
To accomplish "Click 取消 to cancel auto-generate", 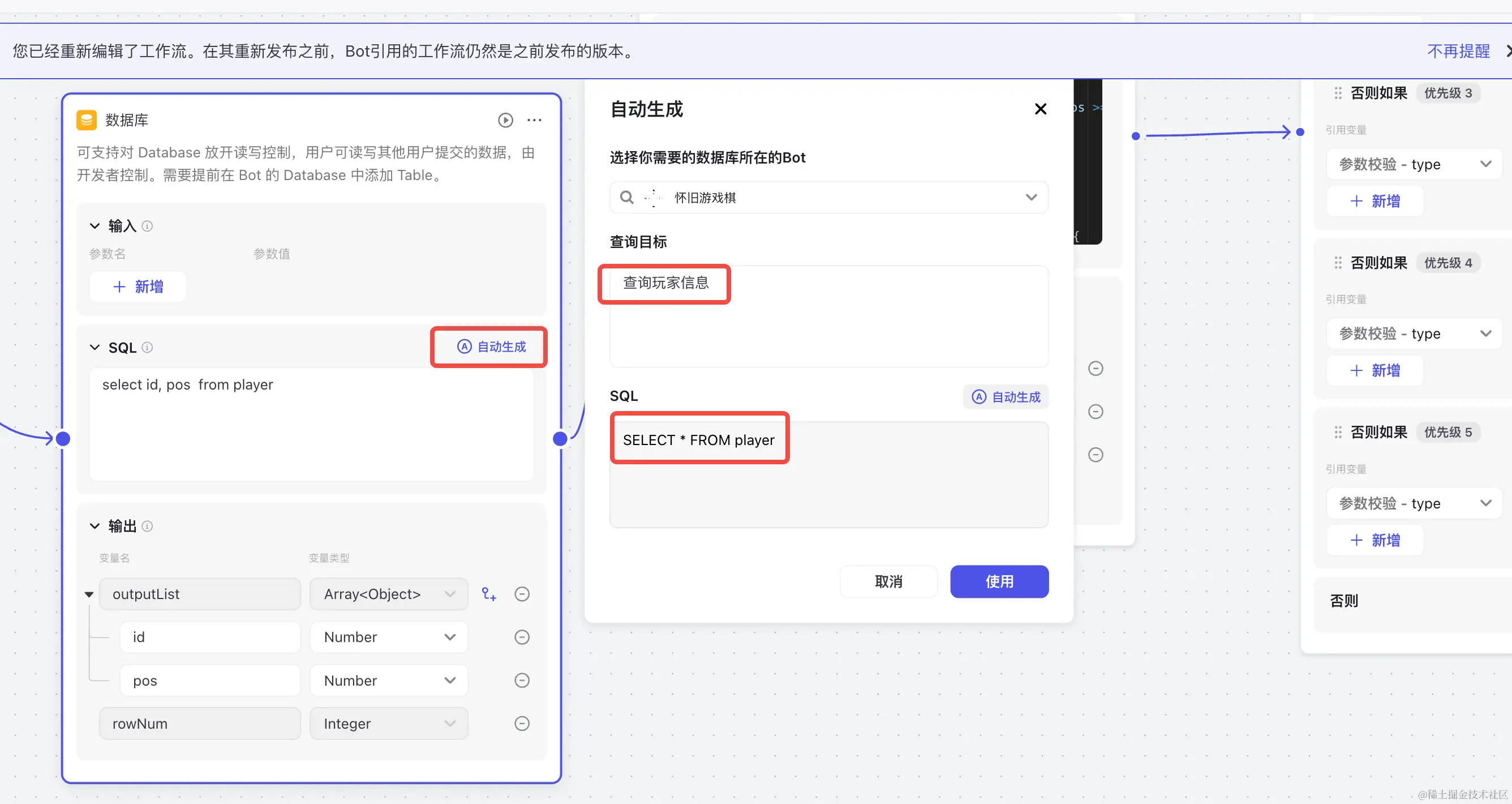I will pos(888,581).
